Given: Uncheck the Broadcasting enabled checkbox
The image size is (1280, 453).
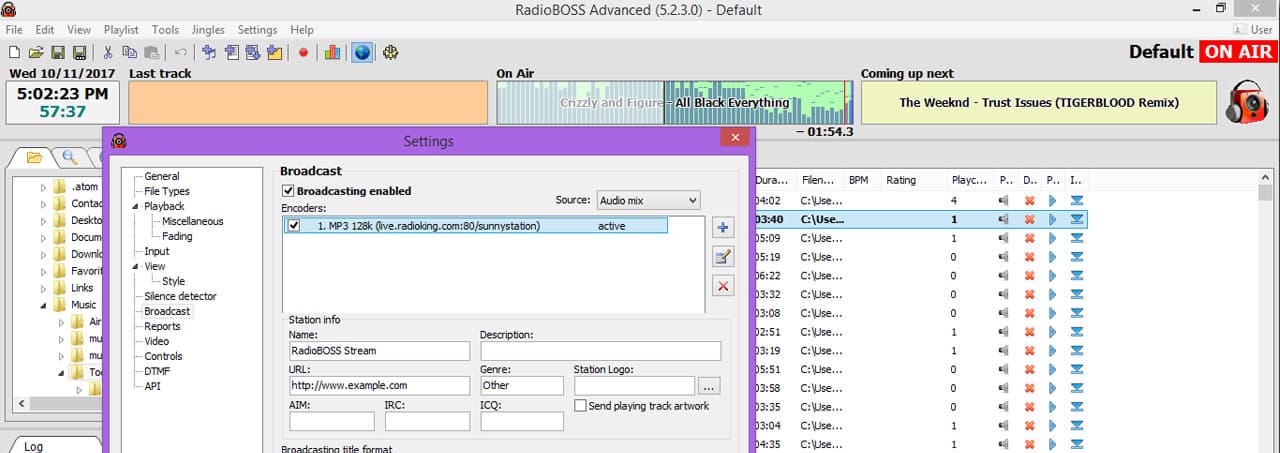Looking at the screenshot, I should pos(289,191).
